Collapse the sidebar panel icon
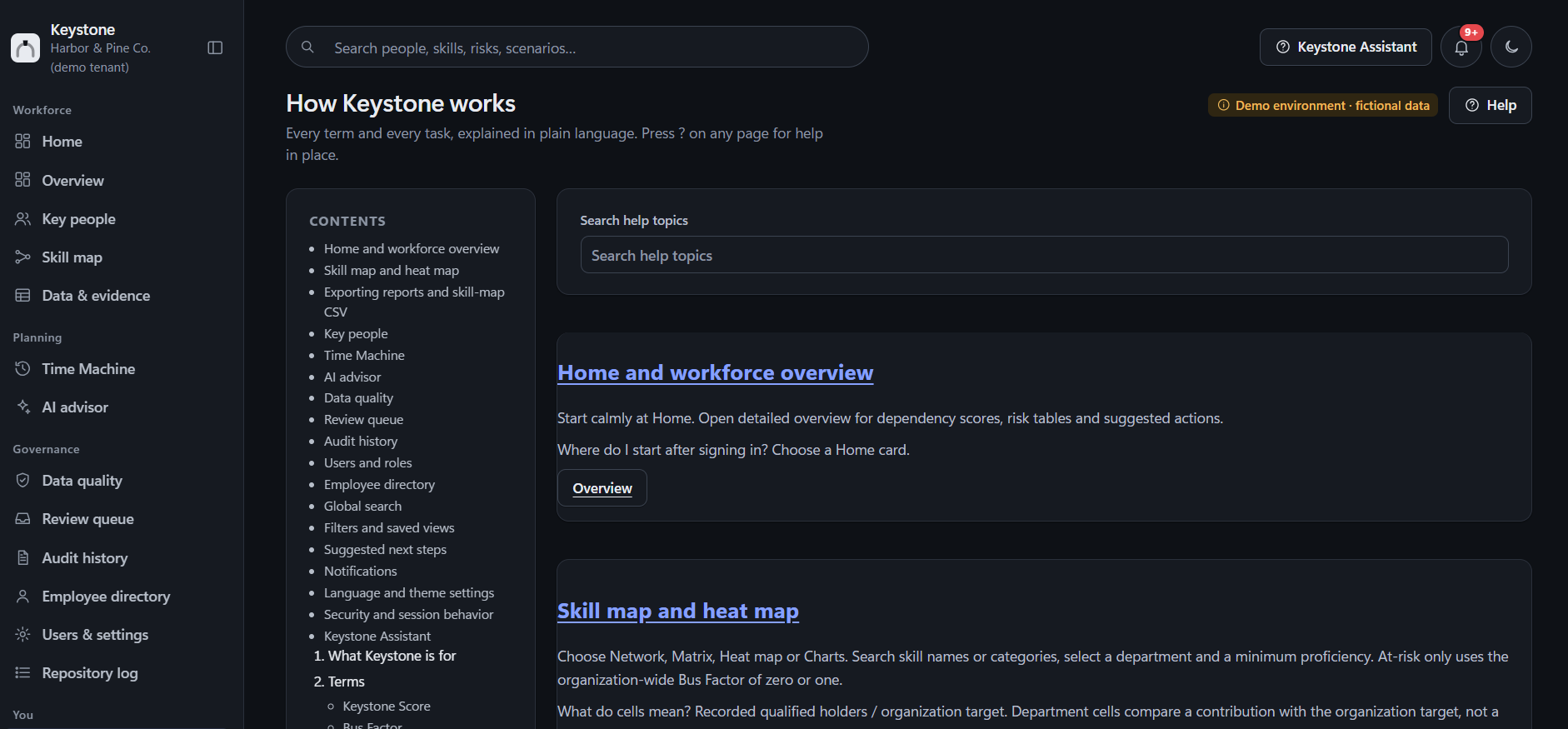Screen dimensions: 1568x729 click(x=215, y=47)
